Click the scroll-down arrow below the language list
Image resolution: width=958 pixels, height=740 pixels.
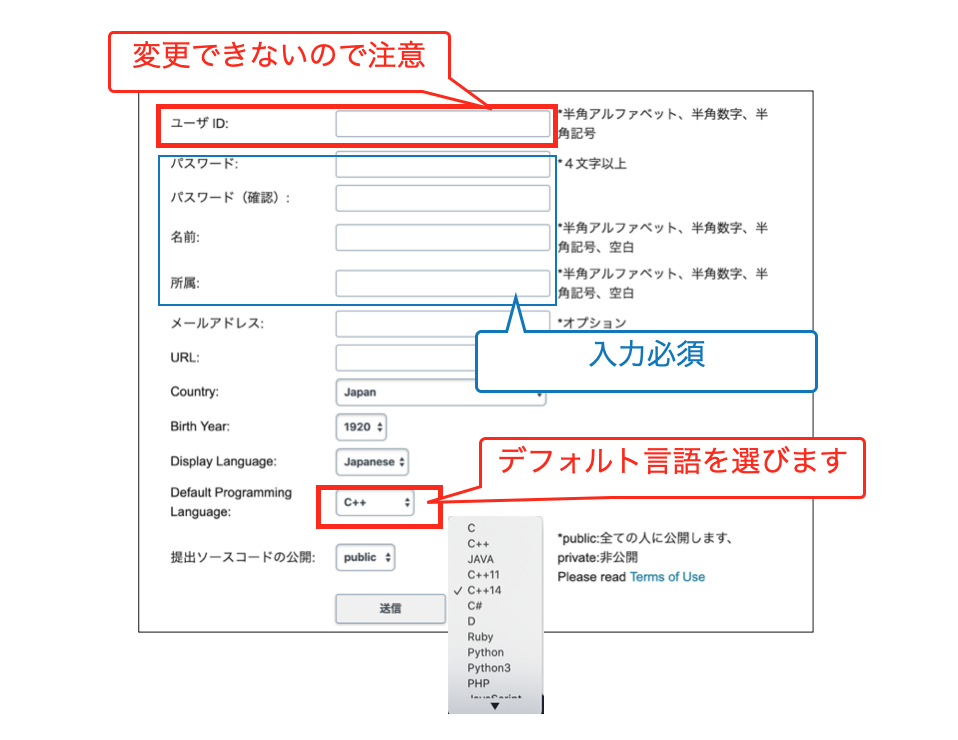point(494,704)
